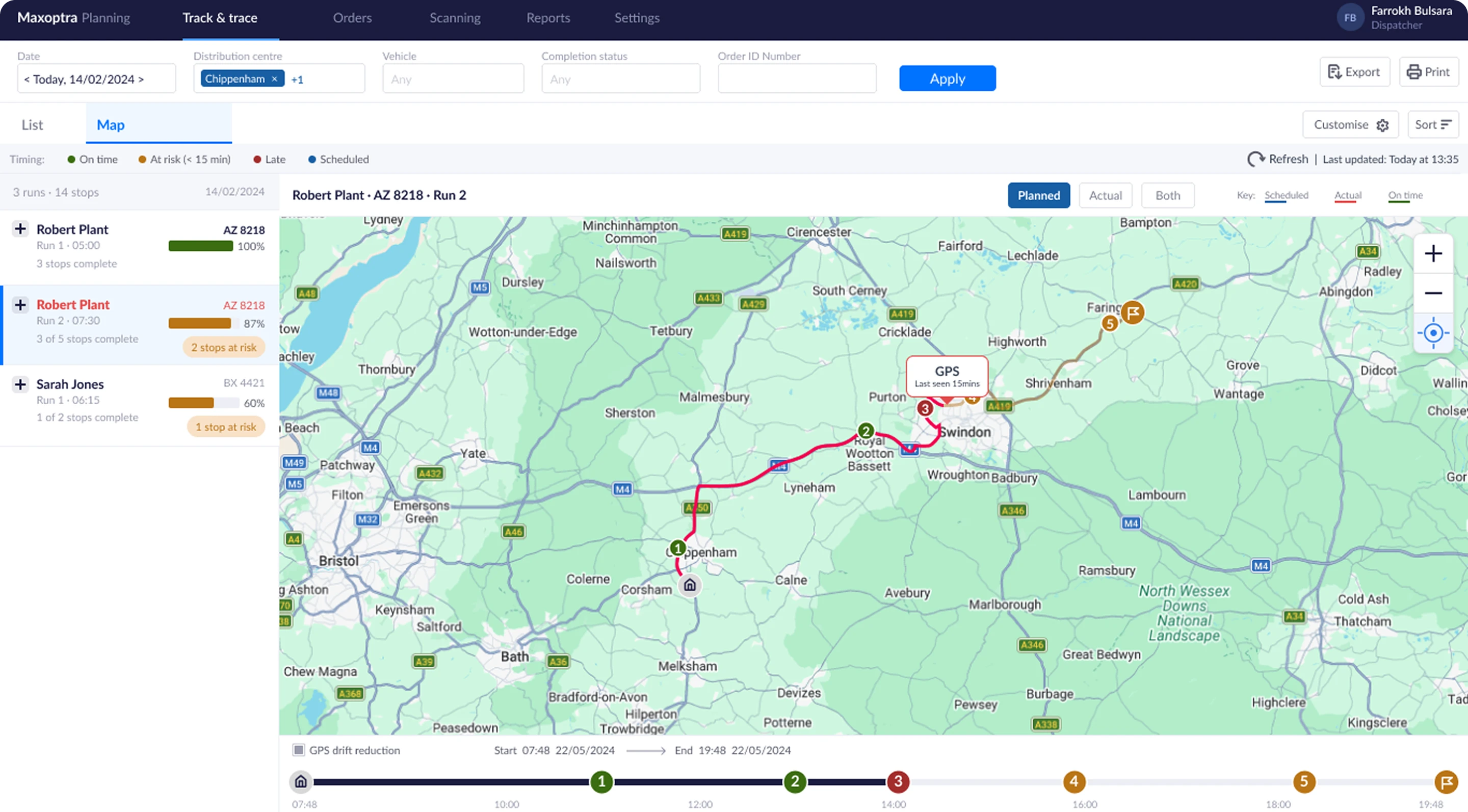Zoom in on the map
1468x812 pixels.
coord(1433,254)
